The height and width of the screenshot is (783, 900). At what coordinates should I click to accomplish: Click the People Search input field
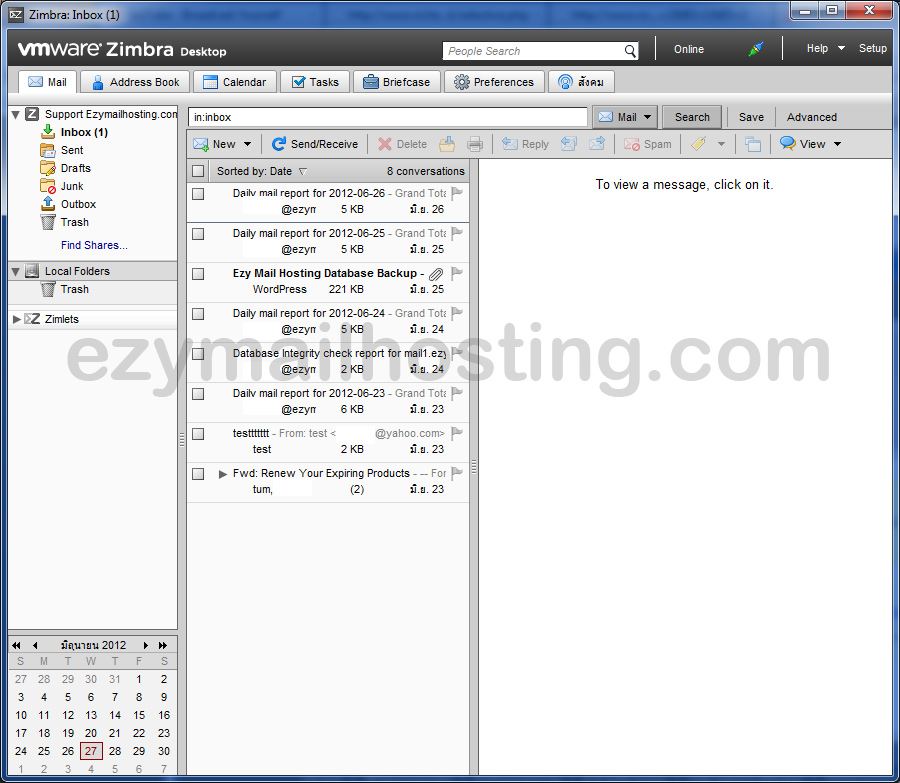pos(534,51)
